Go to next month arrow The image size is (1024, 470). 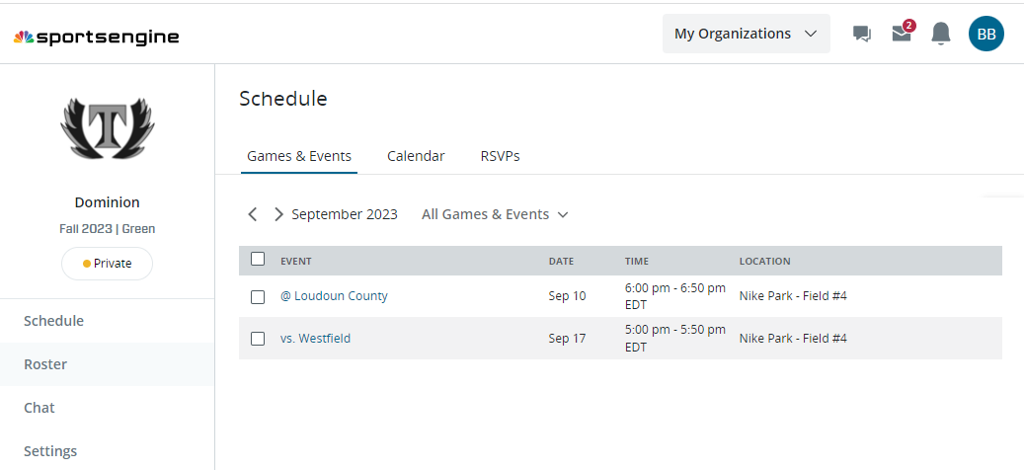pyautogui.click(x=278, y=214)
